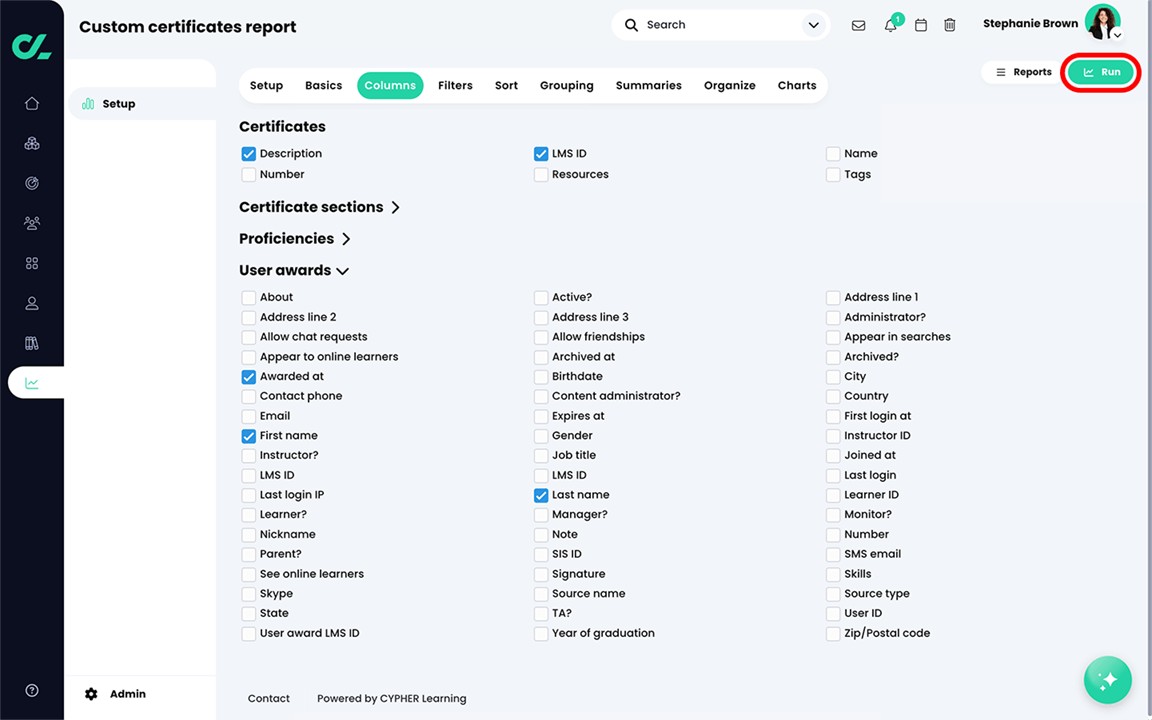
Task: Enable the Email column checkbox
Action: (x=249, y=416)
